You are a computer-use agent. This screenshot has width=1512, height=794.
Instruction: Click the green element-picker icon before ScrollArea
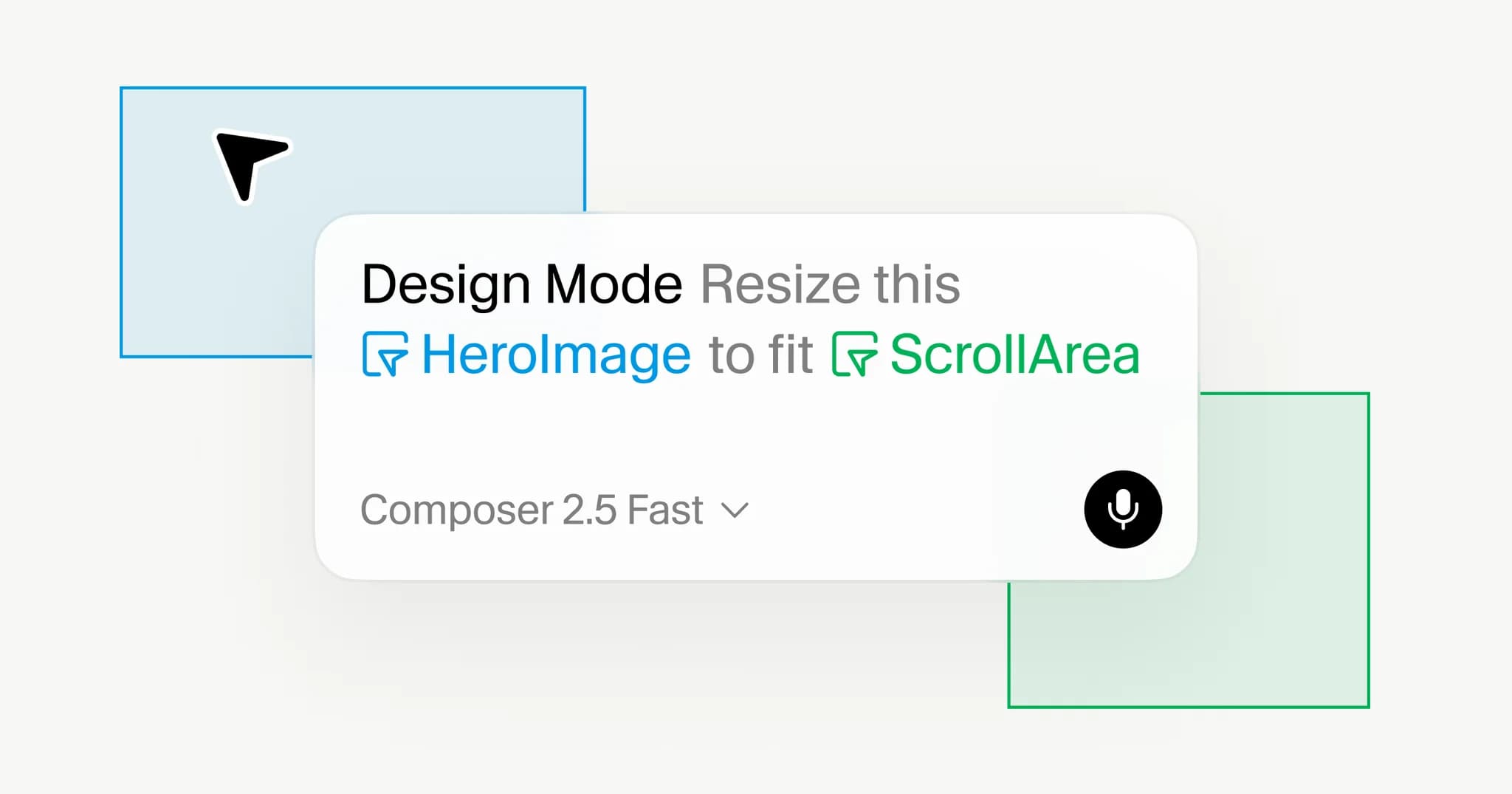(x=854, y=354)
